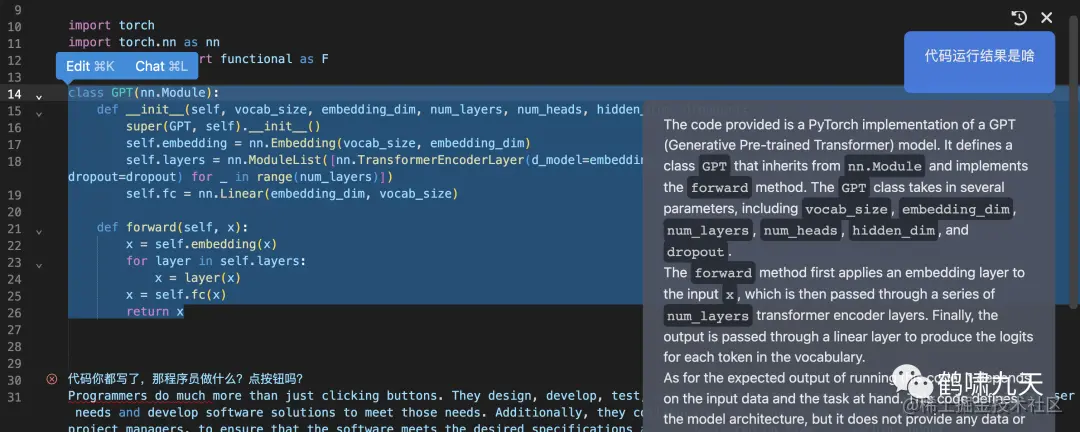Collapse the forward method fold arrow at line 21
This screenshot has height=432, width=1080.
pyautogui.click(x=39, y=232)
